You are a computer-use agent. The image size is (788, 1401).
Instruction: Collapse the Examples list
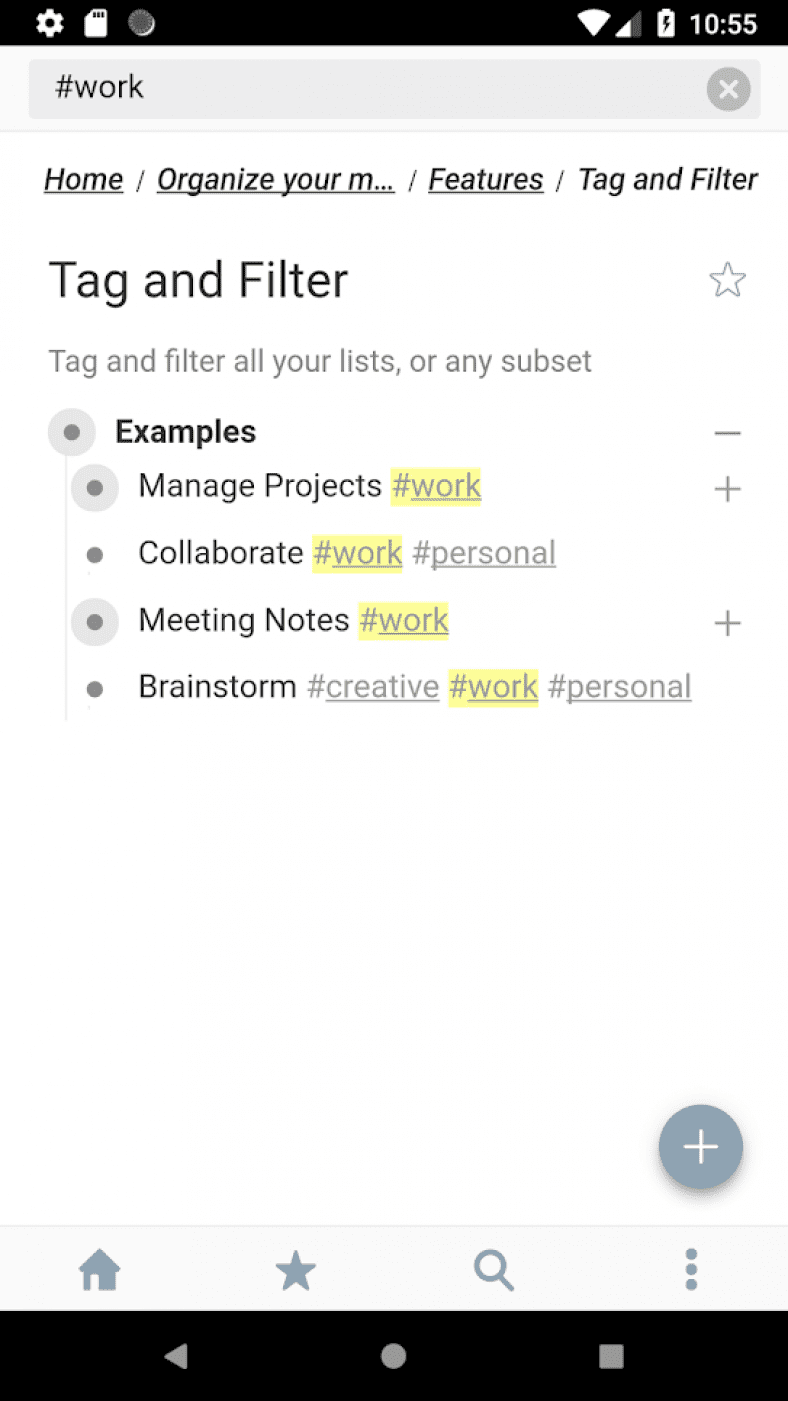coord(728,431)
